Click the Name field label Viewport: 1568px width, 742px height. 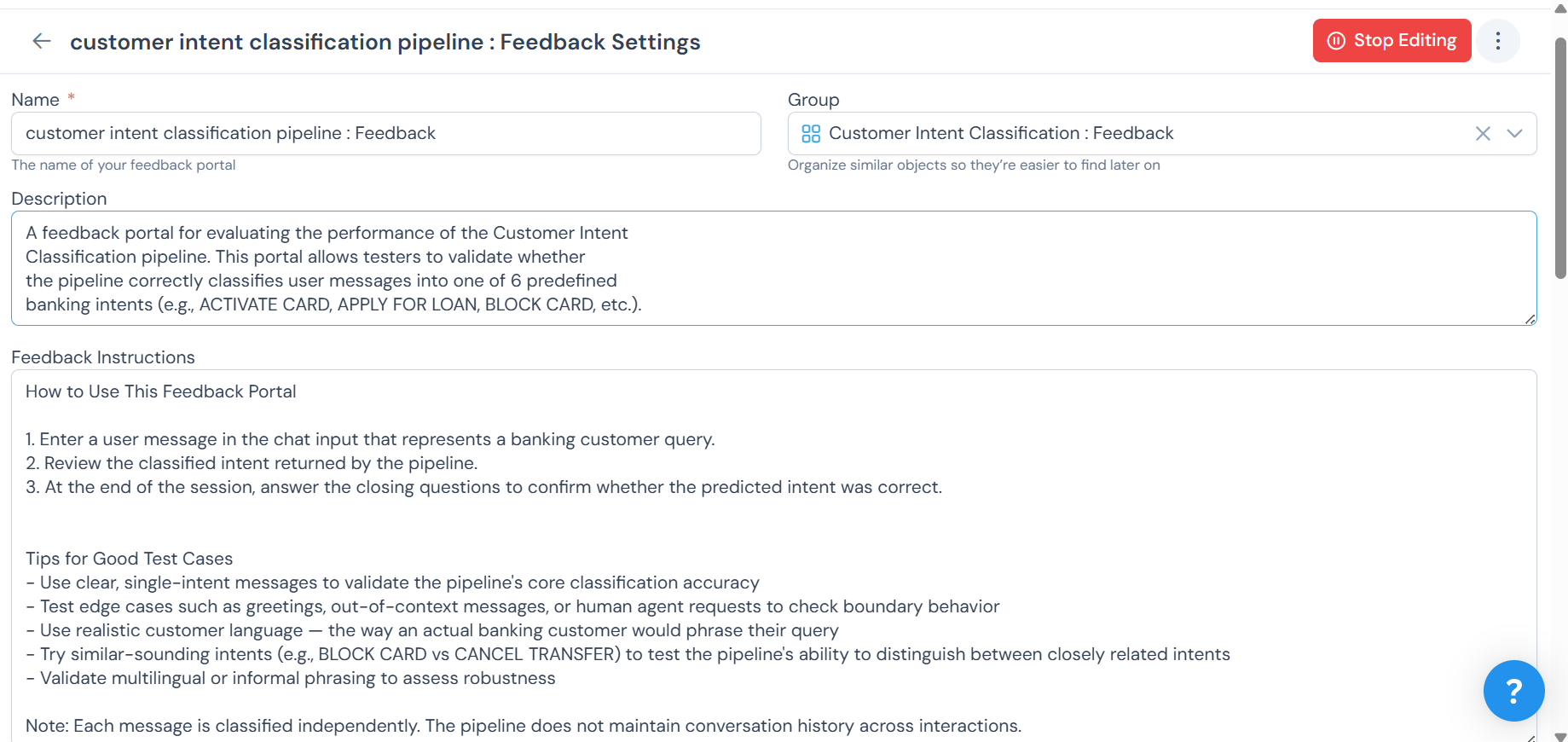point(36,100)
